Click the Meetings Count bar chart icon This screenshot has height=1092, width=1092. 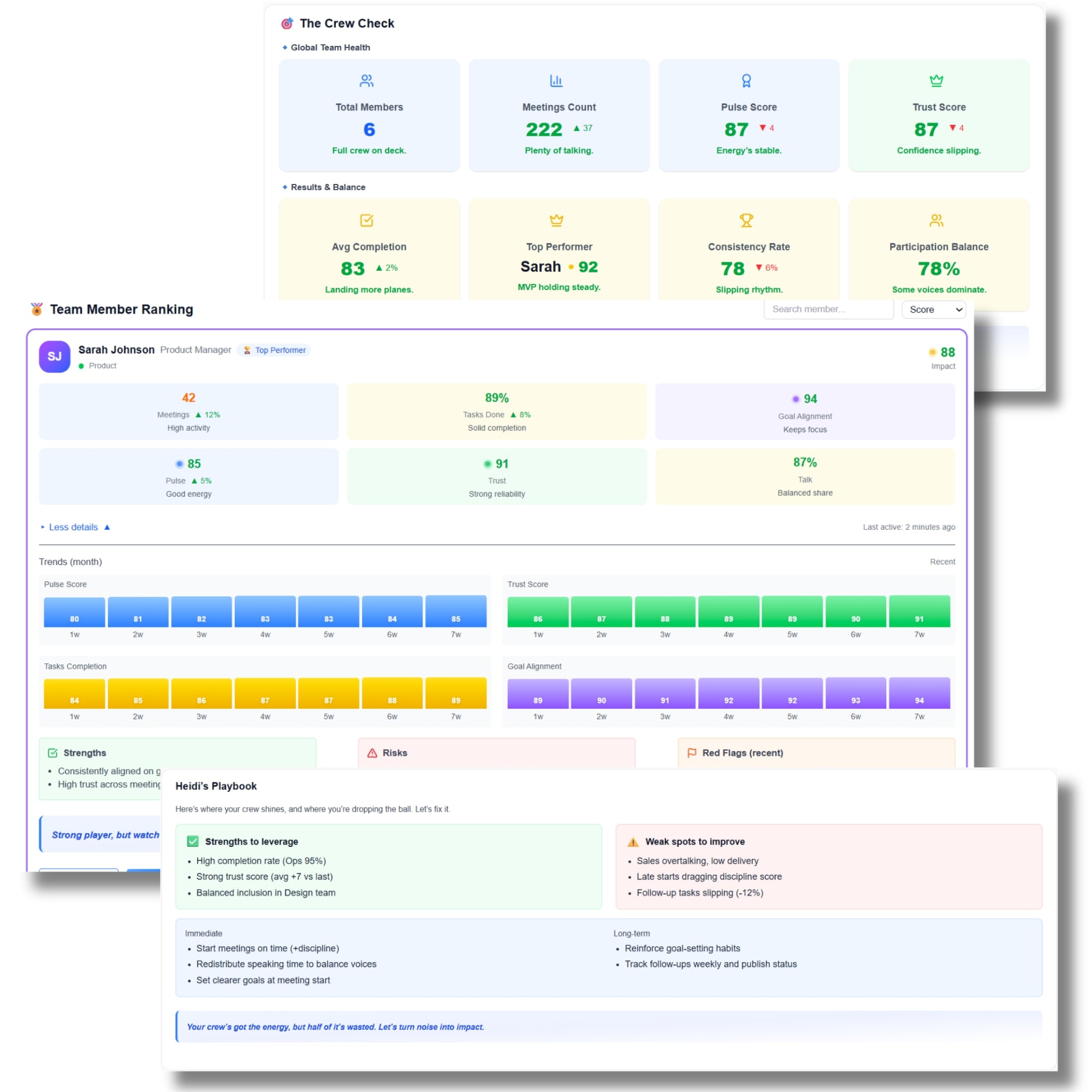556,81
